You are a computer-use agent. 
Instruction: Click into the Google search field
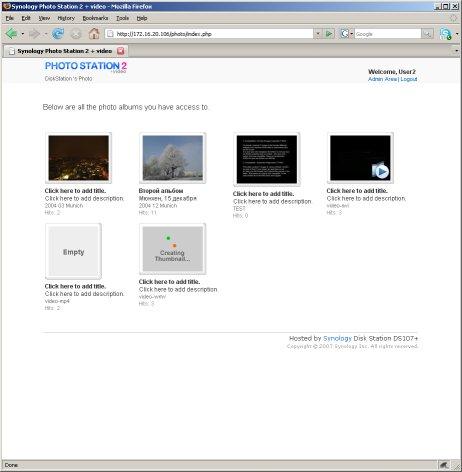(x=387, y=34)
